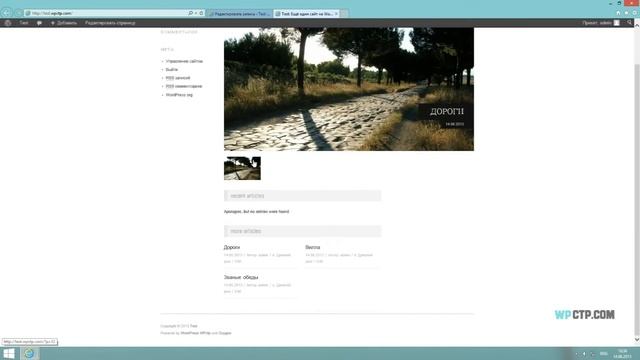Click 'Выйти' sidebar link
The width and height of the screenshot is (640, 360).
coord(171,69)
